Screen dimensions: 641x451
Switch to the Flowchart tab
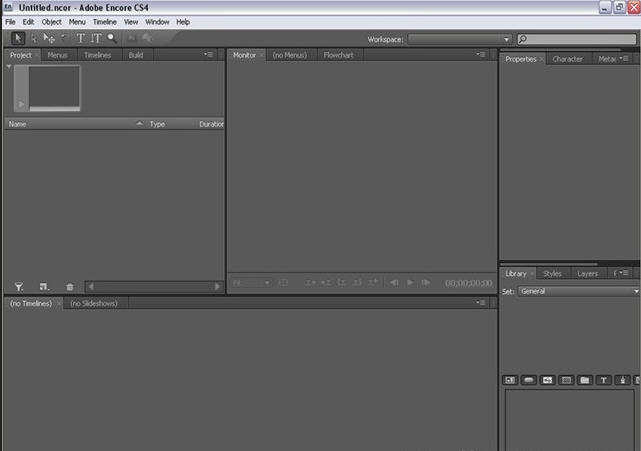[338, 55]
